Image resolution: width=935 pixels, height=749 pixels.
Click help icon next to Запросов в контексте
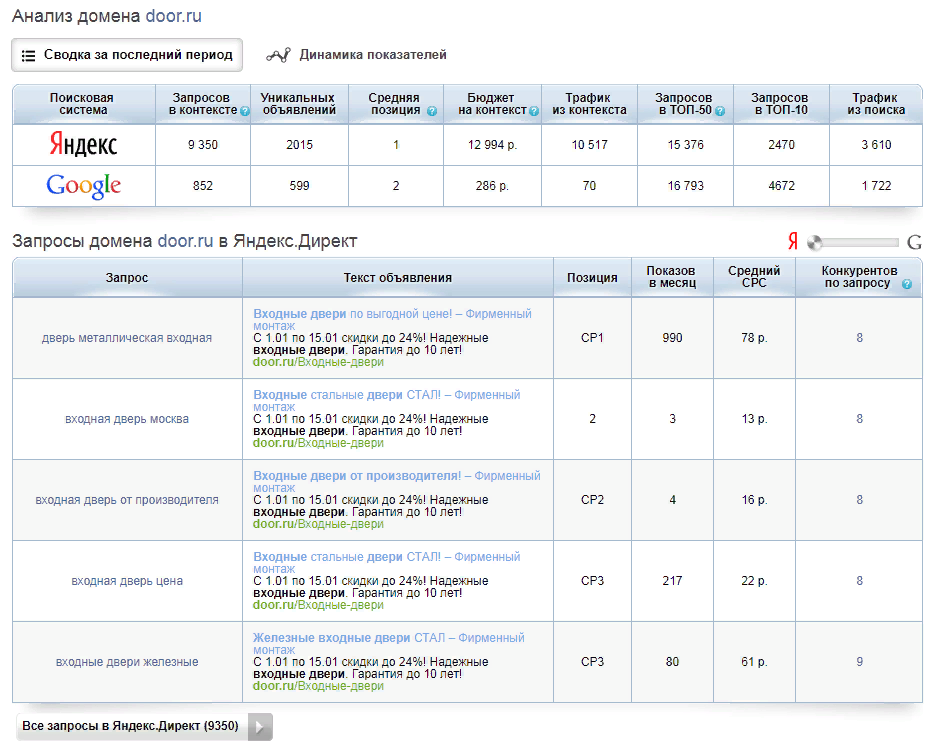(244, 111)
